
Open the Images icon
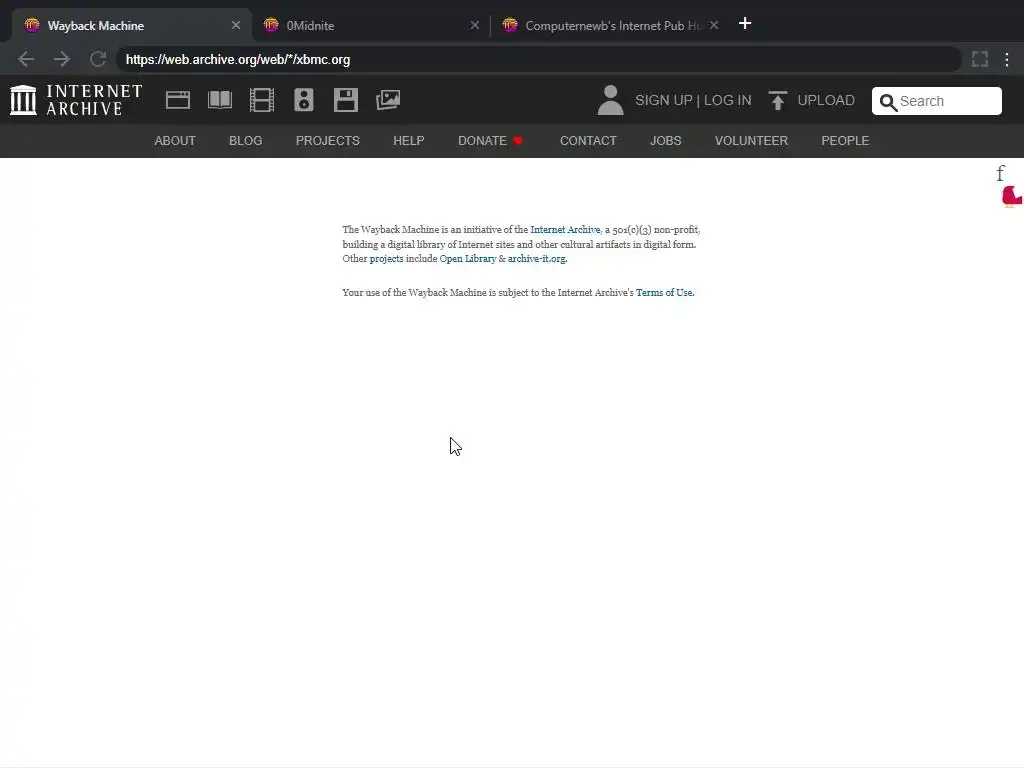click(x=388, y=100)
